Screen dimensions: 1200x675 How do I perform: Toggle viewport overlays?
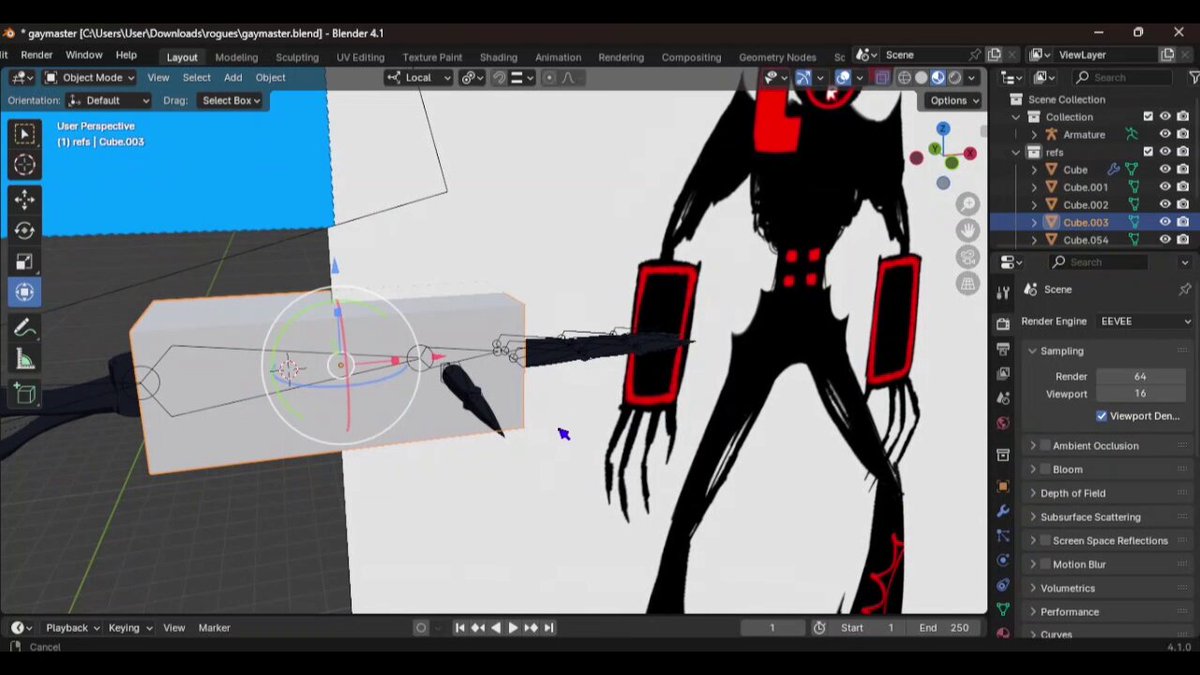pos(844,77)
